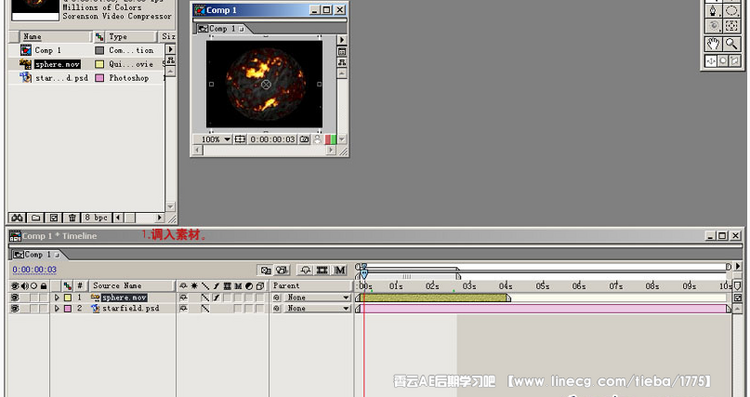
Task: Take snapshot with camera icon in Comp viewer
Action: [x=304, y=139]
